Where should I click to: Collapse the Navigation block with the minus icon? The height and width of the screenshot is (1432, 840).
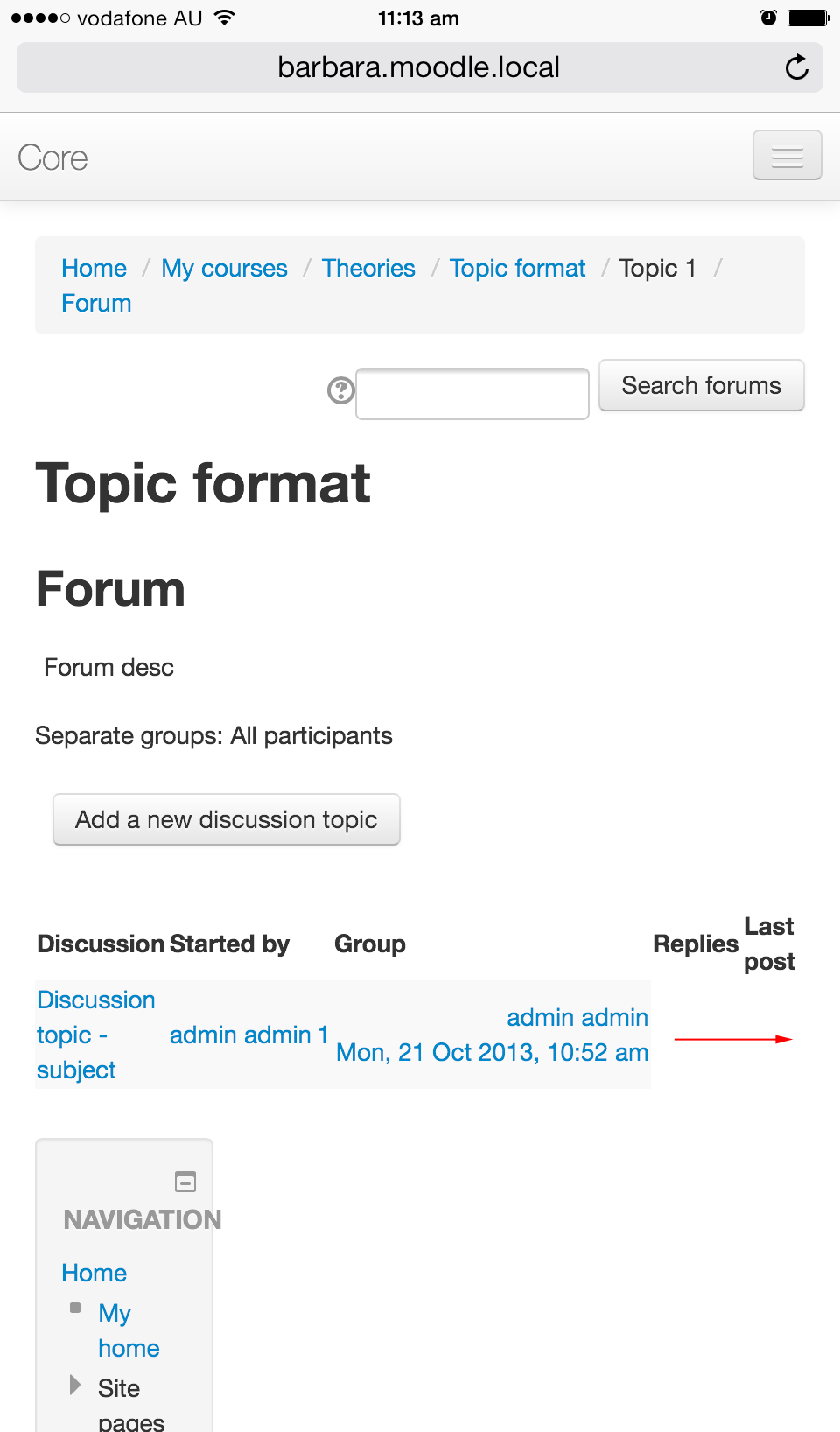pyautogui.click(x=185, y=1182)
